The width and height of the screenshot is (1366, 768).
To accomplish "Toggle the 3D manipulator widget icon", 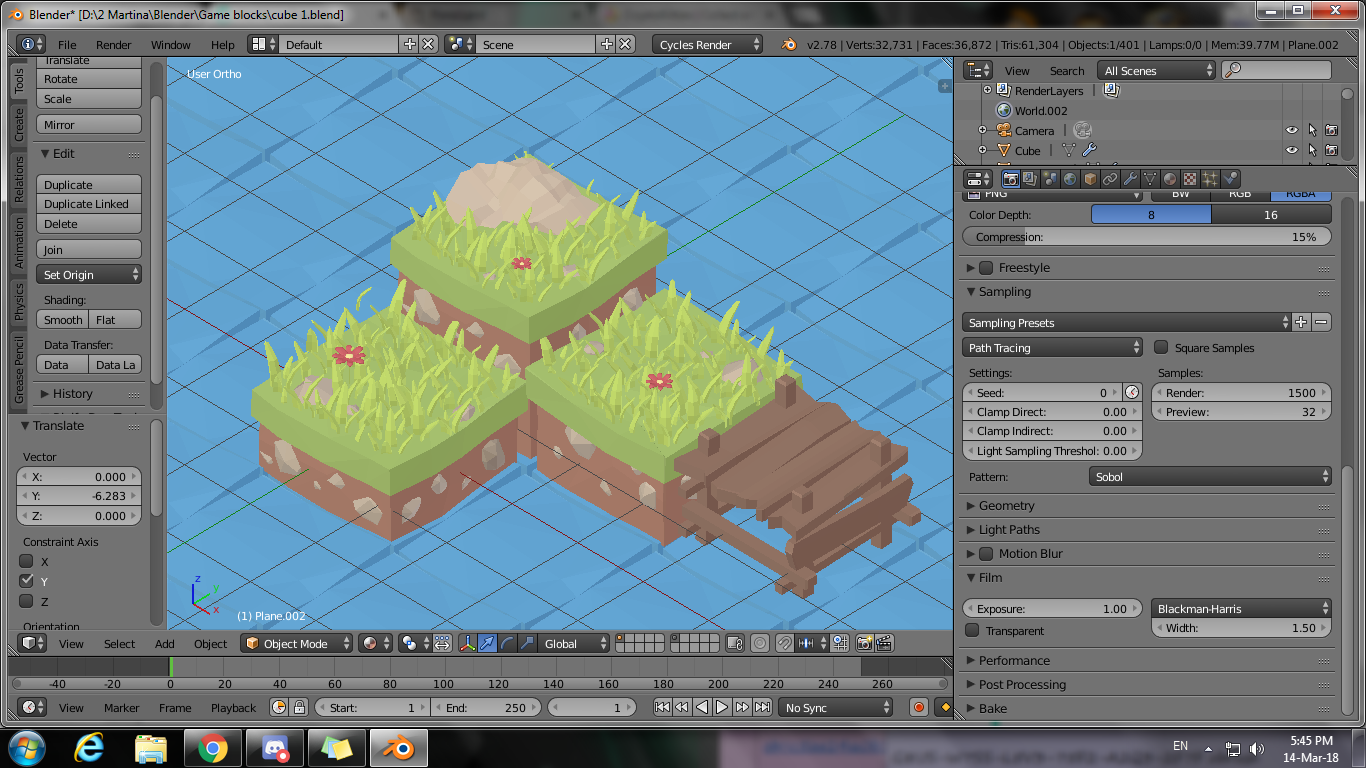I will pos(467,644).
